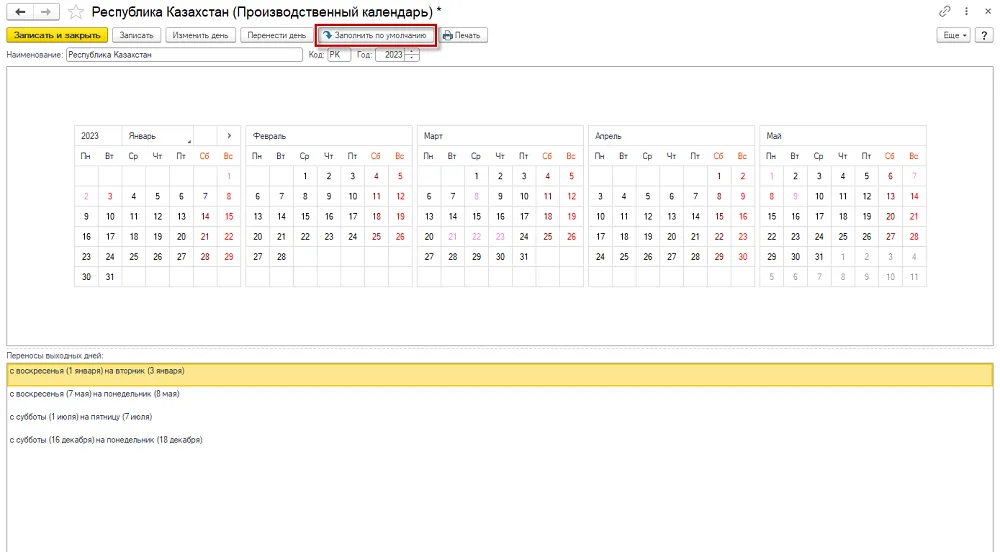This screenshot has height=552, width=1000.
Task: Click the 'Перенести день' button
Action: [x=276, y=35]
